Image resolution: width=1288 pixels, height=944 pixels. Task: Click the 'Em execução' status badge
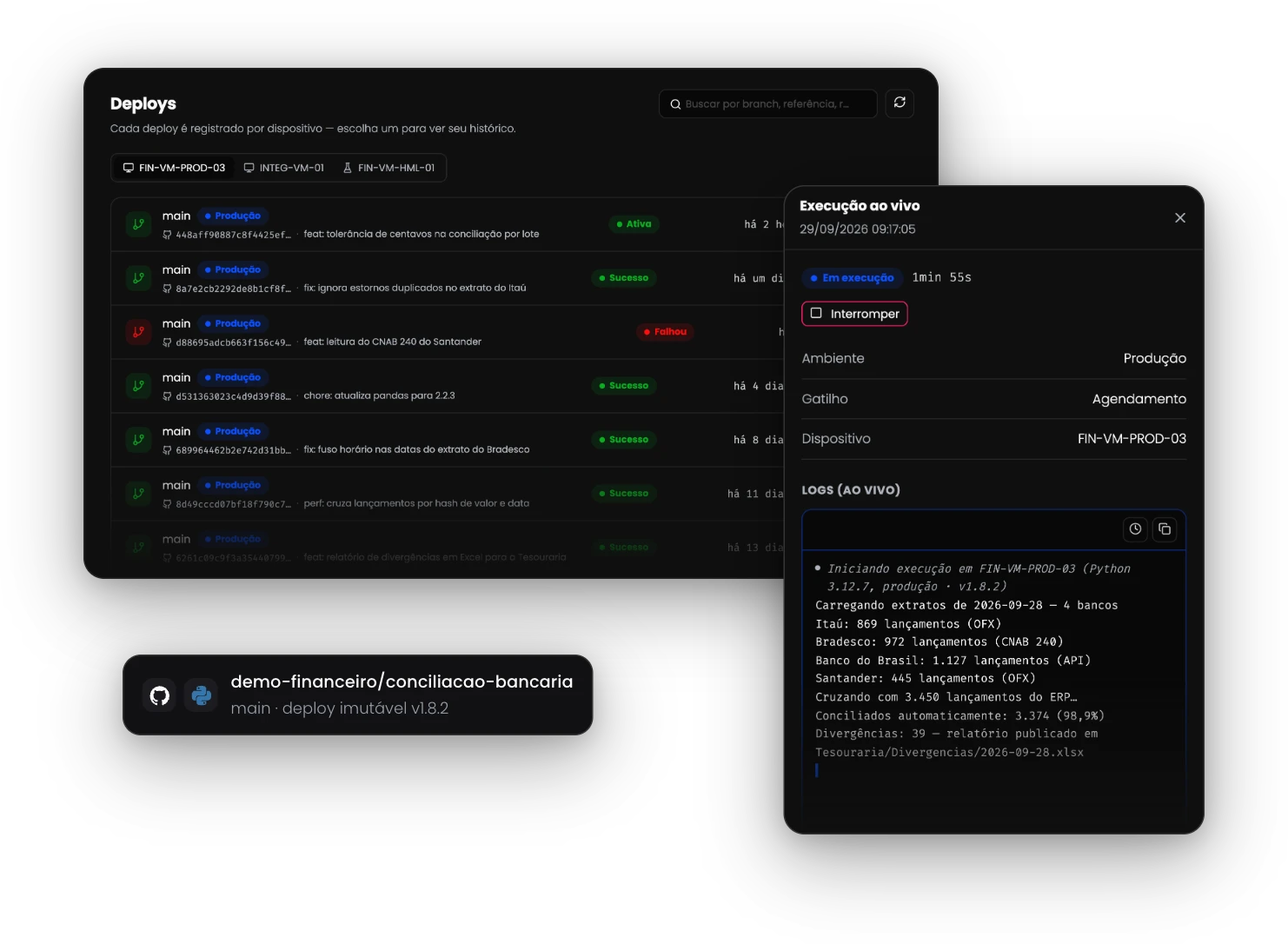pyautogui.click(x=852, y=278)
